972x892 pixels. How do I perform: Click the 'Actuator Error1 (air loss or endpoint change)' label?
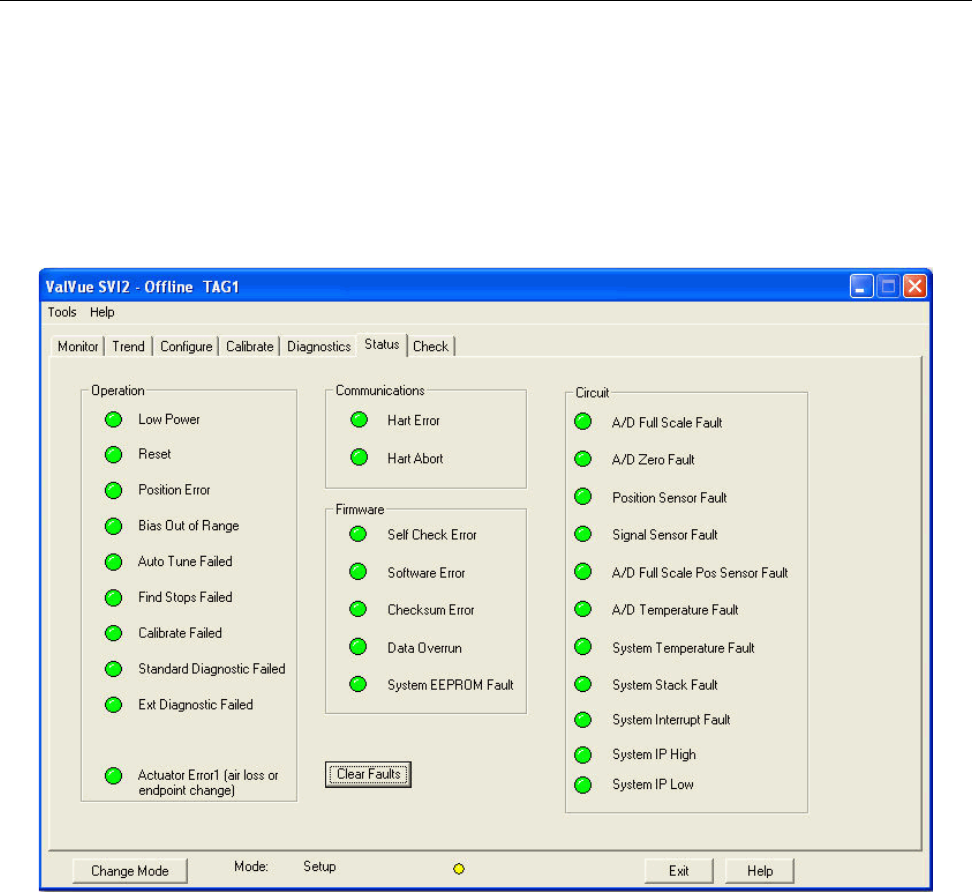pyautogui.click(x=208, y=783)
